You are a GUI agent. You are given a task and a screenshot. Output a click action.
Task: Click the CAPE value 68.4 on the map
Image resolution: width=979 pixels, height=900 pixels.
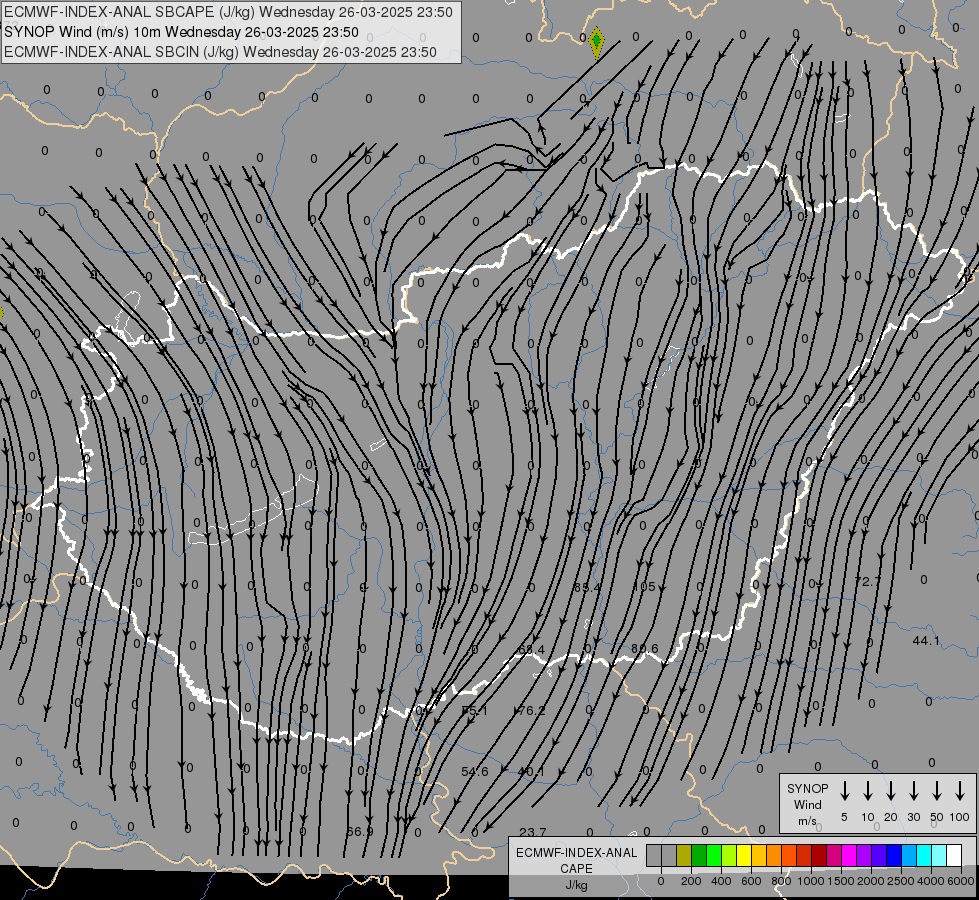(x=531, y=650)
